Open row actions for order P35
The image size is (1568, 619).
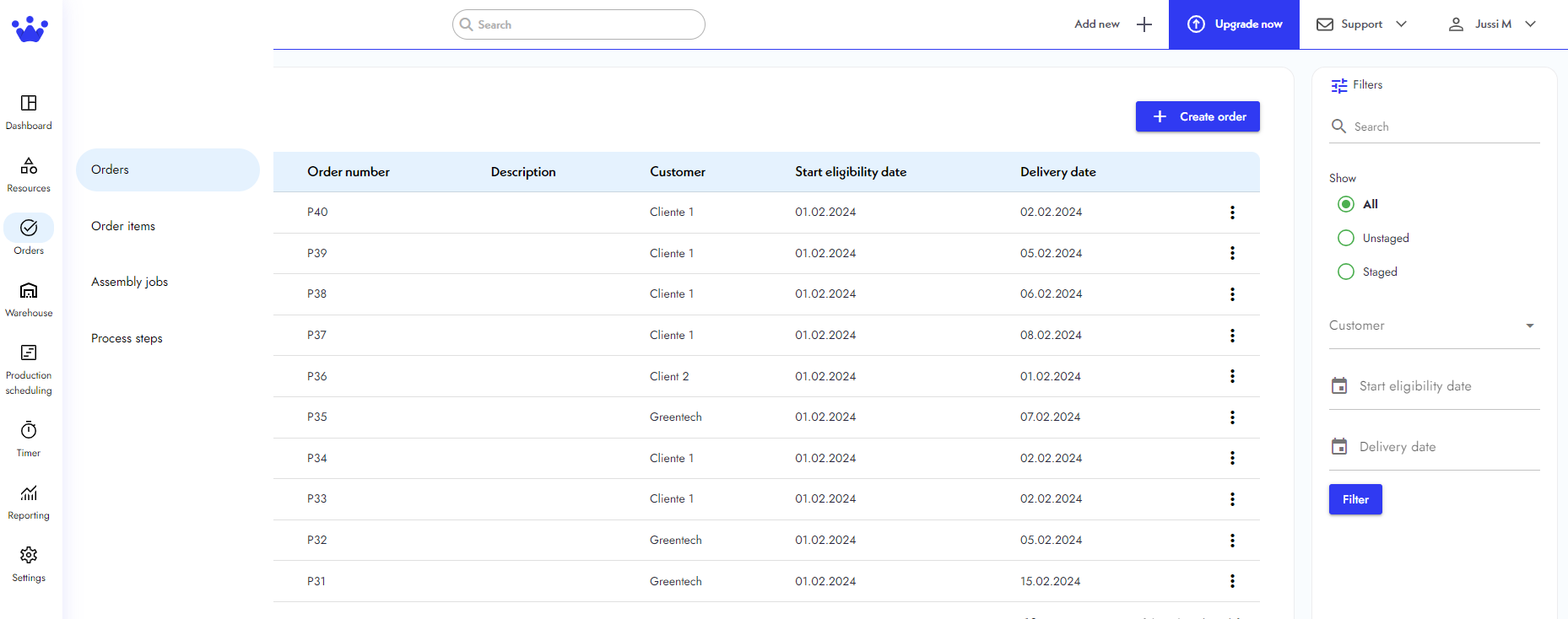[1232, 417]
